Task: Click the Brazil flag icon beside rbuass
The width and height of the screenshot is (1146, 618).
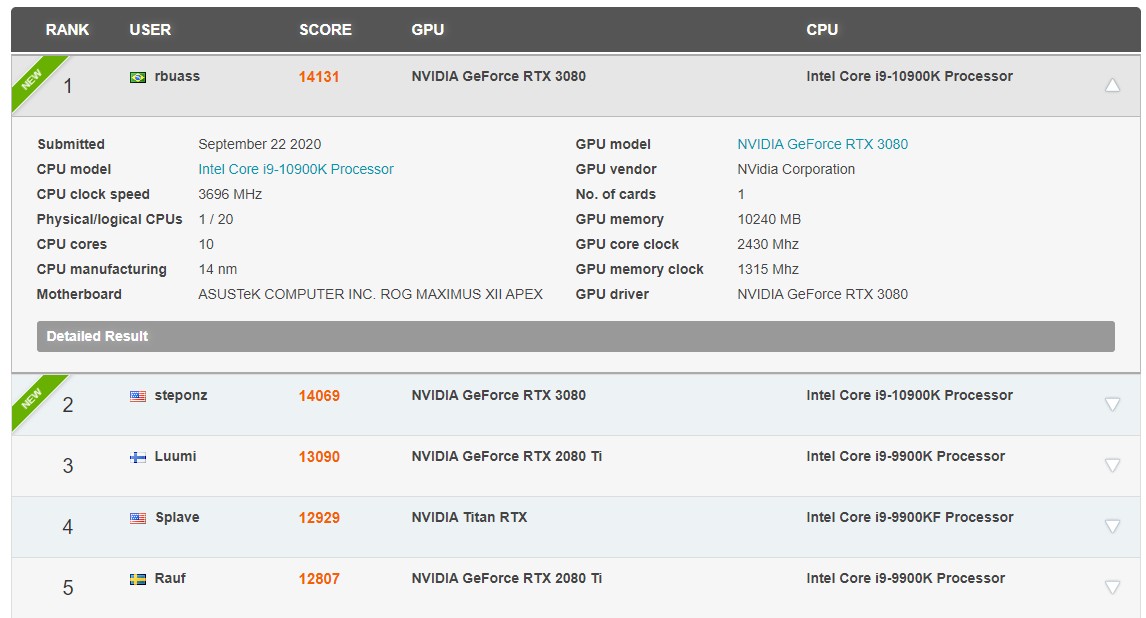Action: [138, 77]
